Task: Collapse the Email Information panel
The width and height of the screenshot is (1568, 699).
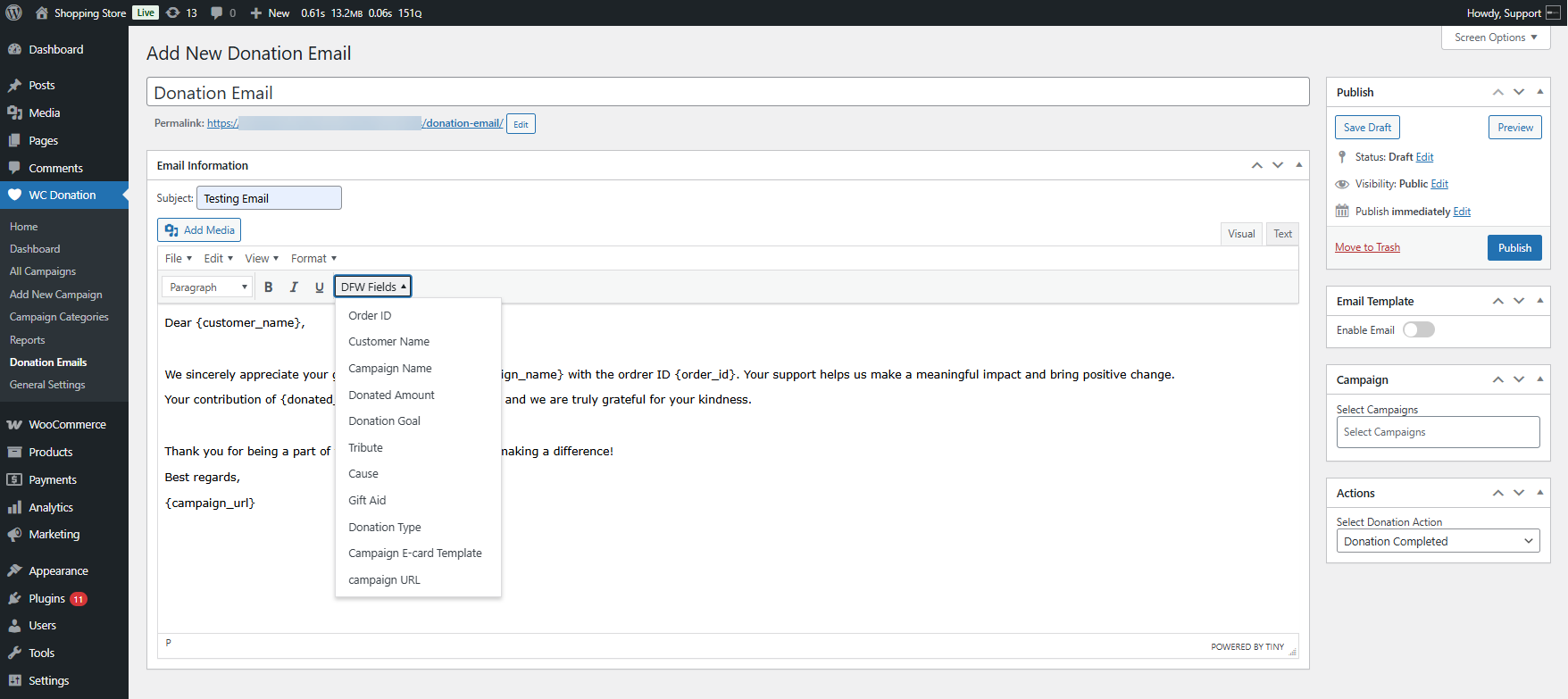Action: coord(1298,165)
